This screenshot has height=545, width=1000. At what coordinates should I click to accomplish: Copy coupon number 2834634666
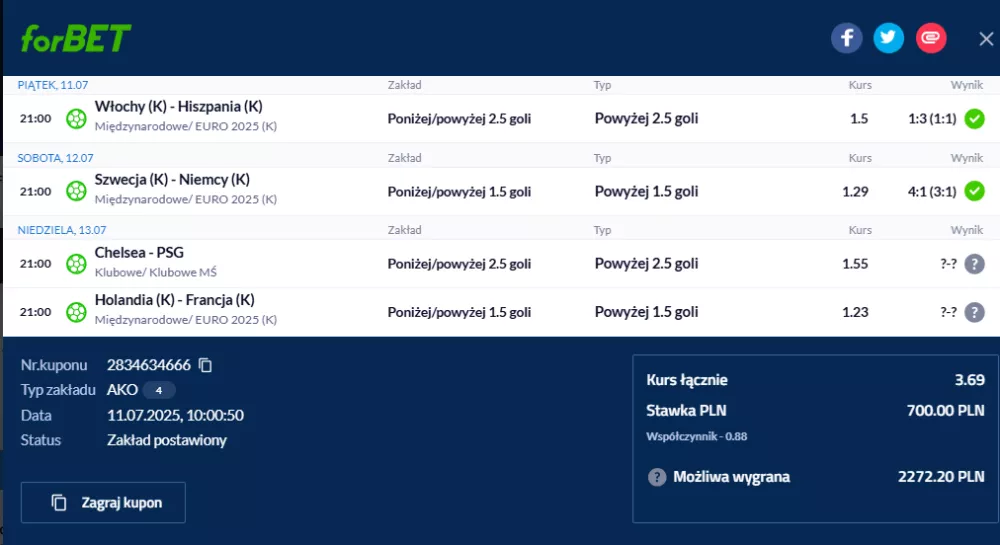coord(205,365)
